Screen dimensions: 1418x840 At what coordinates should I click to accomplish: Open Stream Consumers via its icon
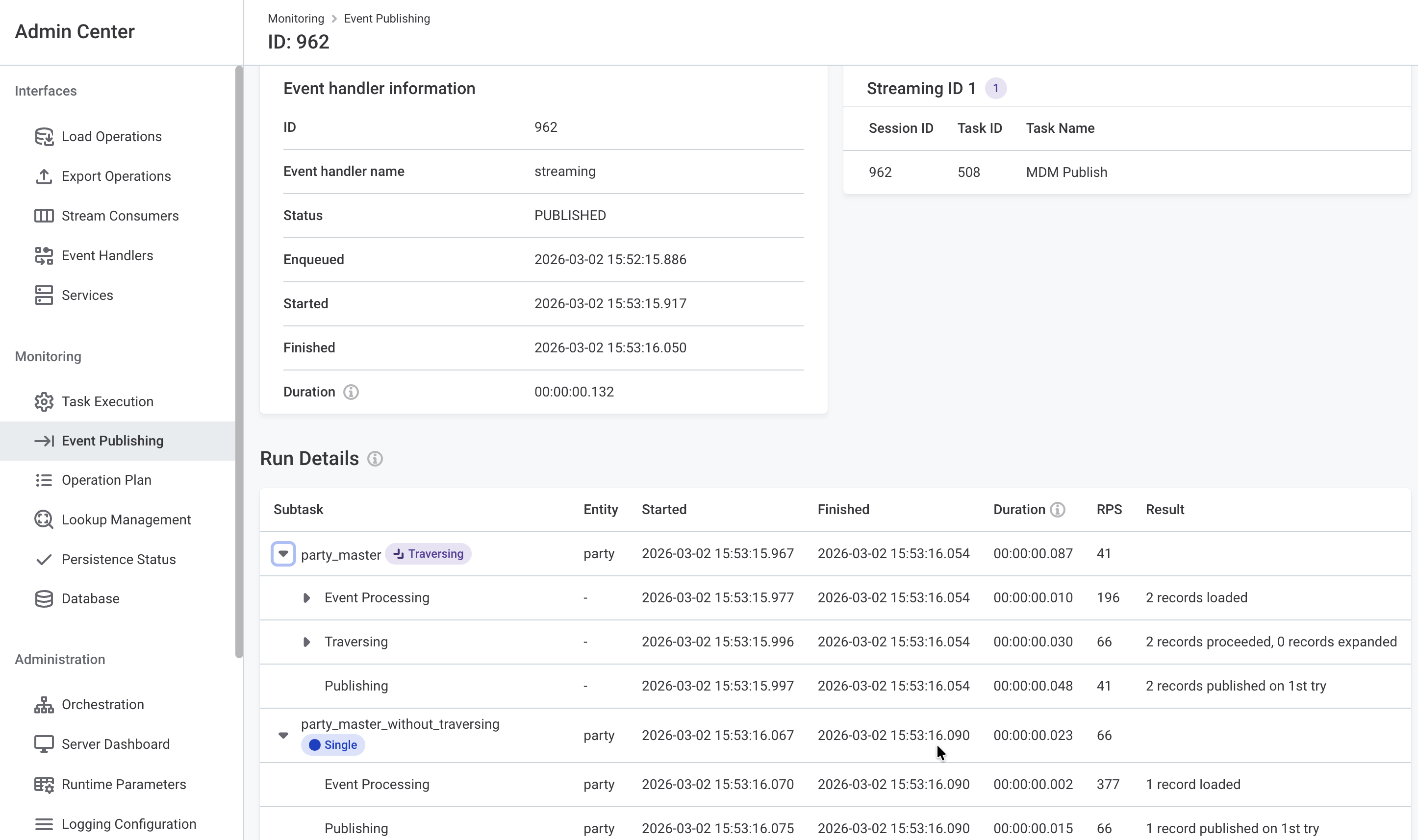(x=44, y=215)
